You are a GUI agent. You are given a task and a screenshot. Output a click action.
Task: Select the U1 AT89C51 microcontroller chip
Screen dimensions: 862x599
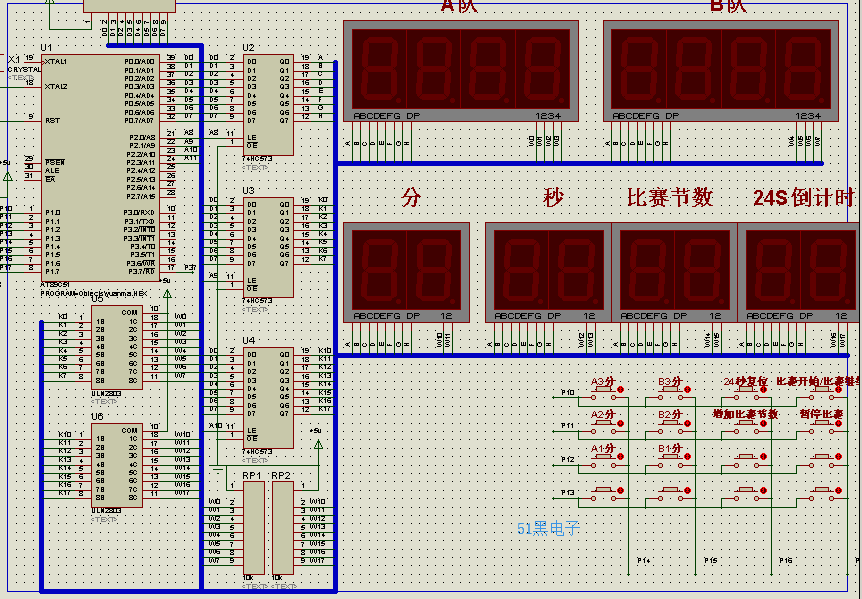pos(101,168)
